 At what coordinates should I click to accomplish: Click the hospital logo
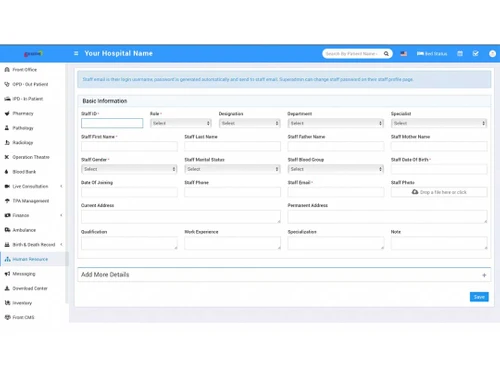coord(33,53)
